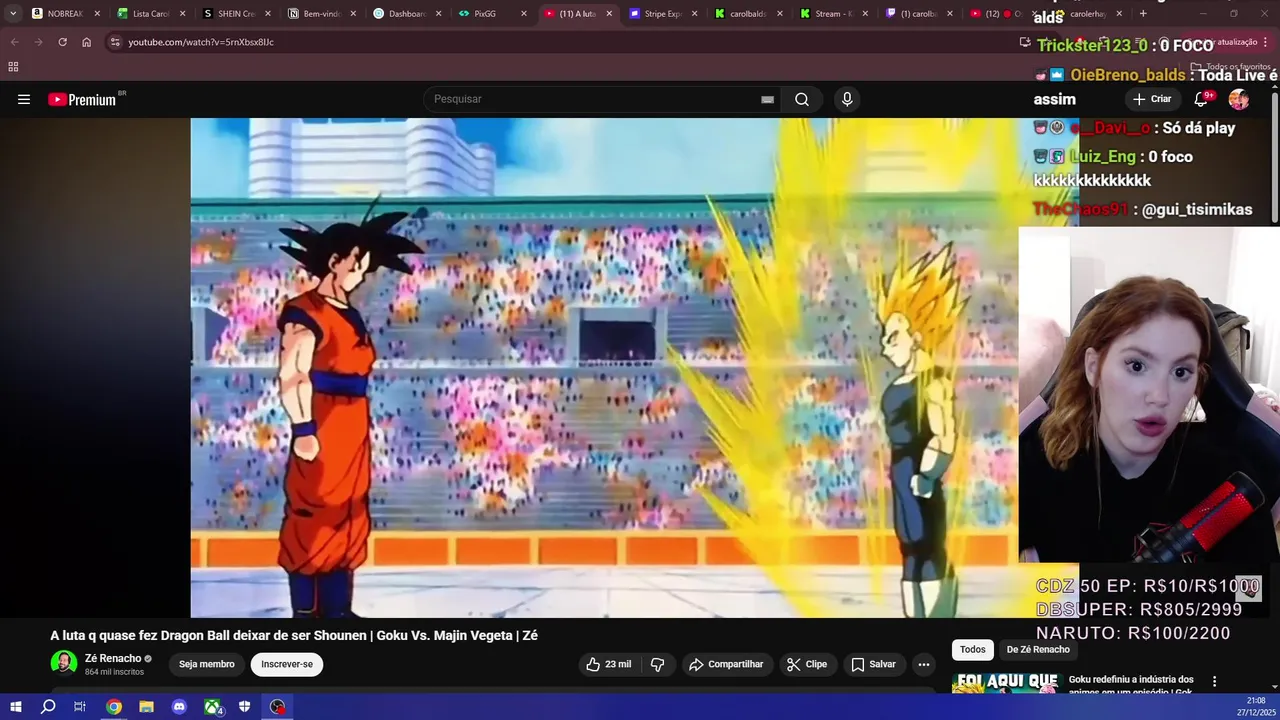Select the Todos filter chip
The image size is (1280, 720).
(x=973, y=650)
